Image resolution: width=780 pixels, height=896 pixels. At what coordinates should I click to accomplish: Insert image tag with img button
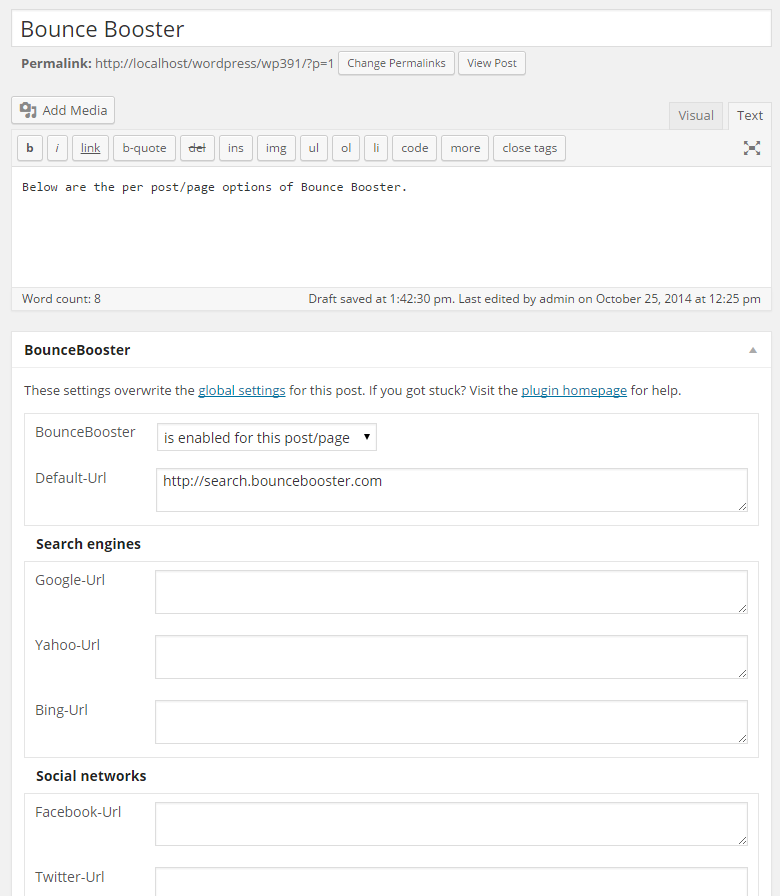click(276, 148)
